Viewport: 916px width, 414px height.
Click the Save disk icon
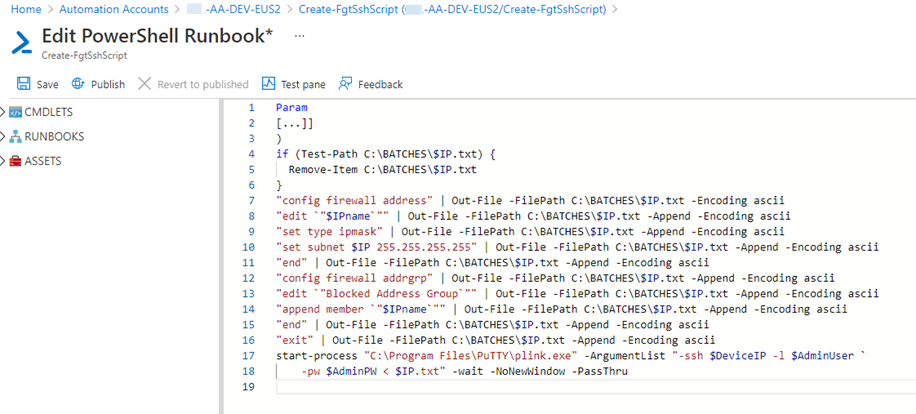(24, 84)
